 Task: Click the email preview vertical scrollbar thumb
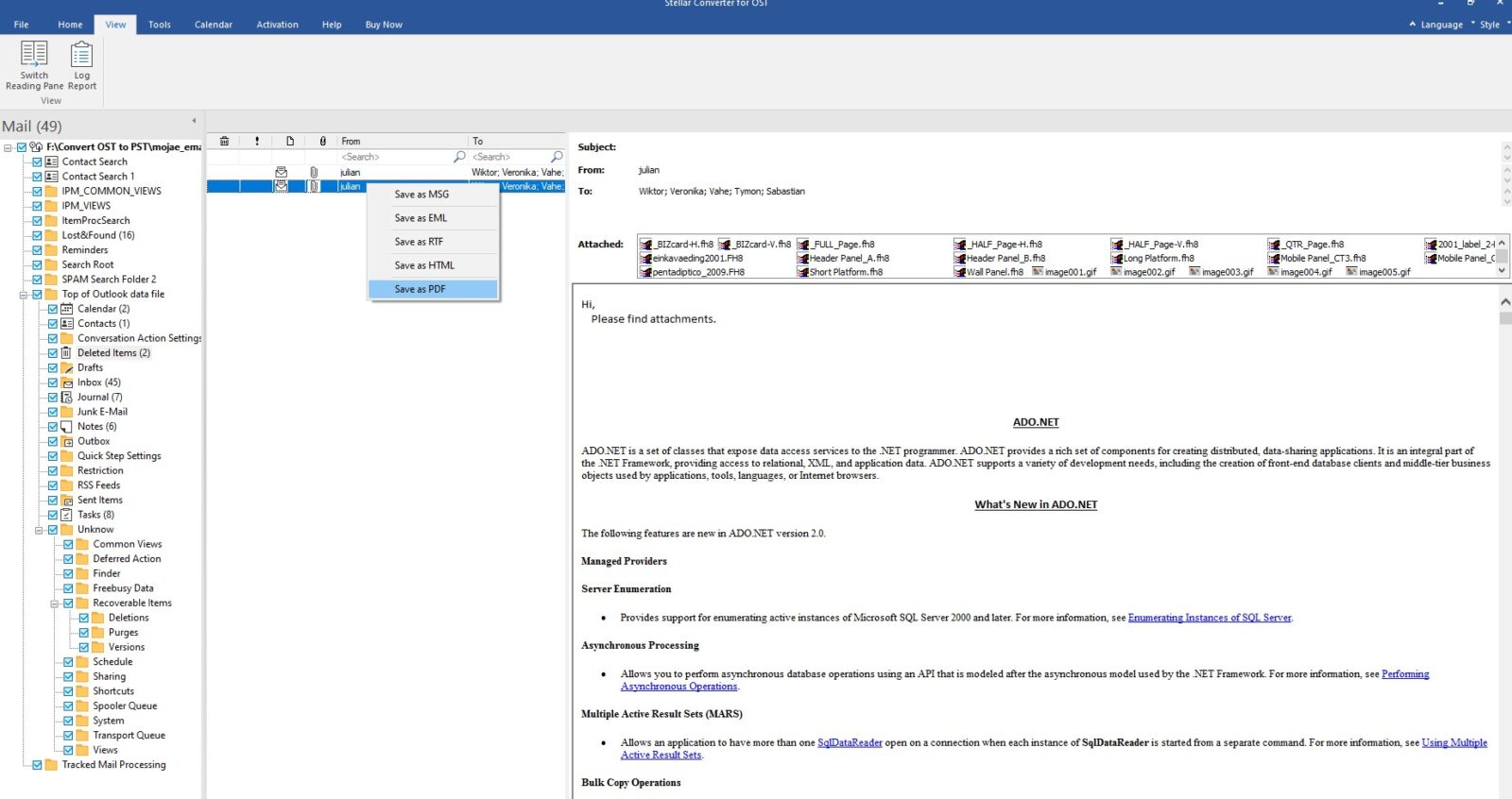pyautogui.click(x=1504, y=318)
